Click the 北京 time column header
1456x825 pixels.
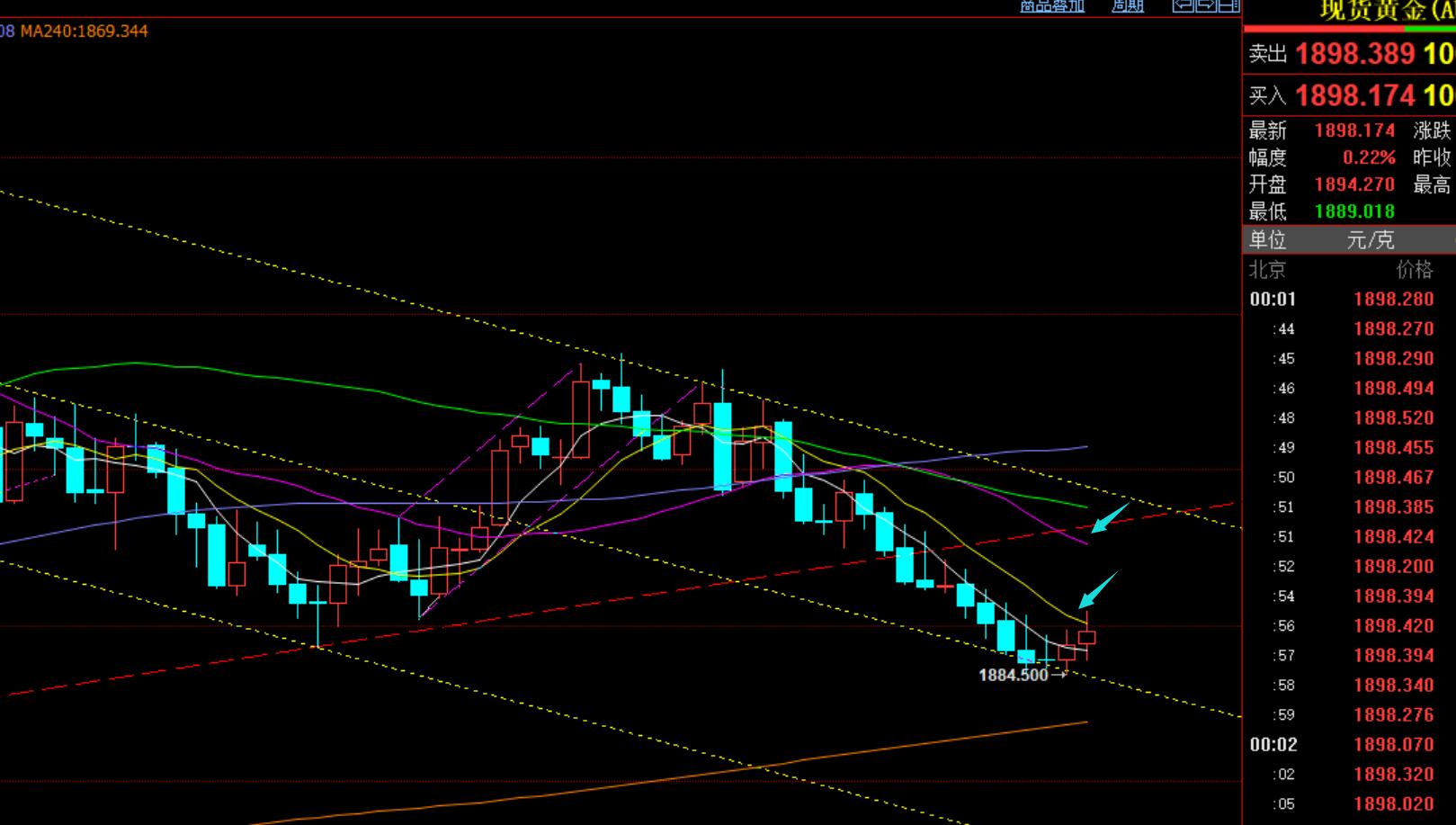tap(1267, 270)
